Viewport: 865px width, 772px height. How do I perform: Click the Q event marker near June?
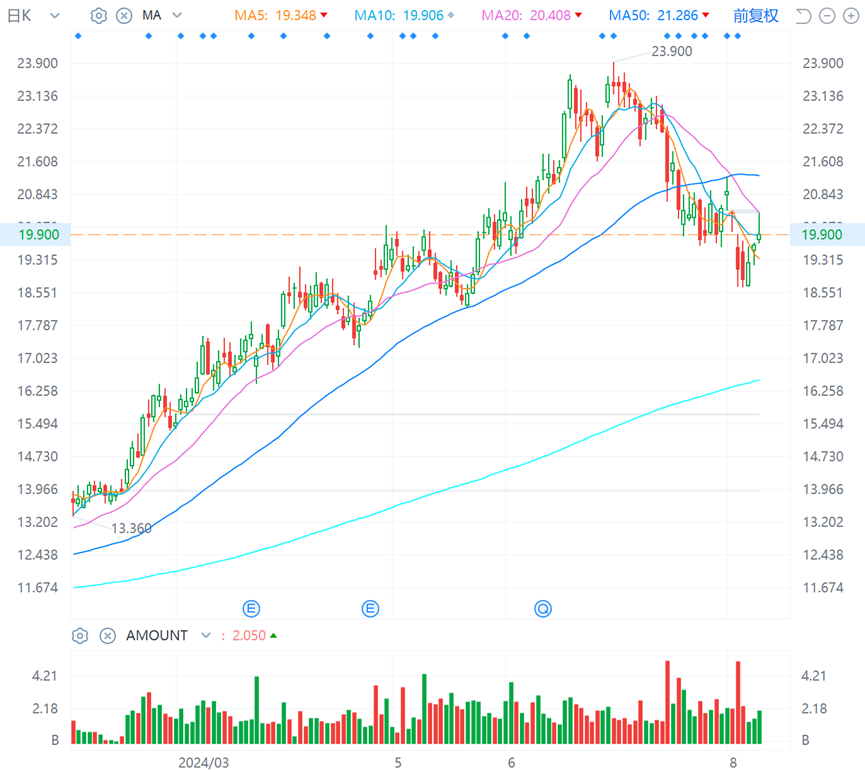543,609
